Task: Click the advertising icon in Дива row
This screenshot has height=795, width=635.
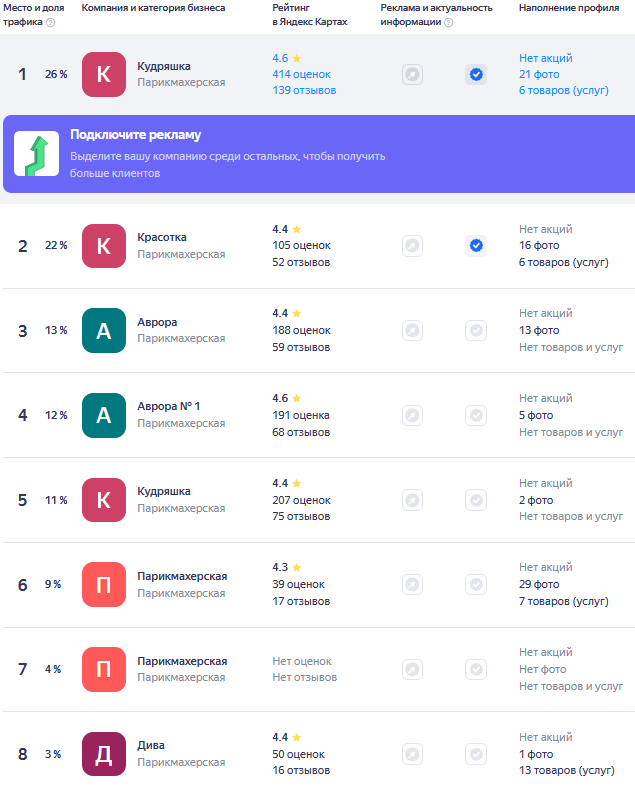Action: pyautogui.click(x=412, y=754)
